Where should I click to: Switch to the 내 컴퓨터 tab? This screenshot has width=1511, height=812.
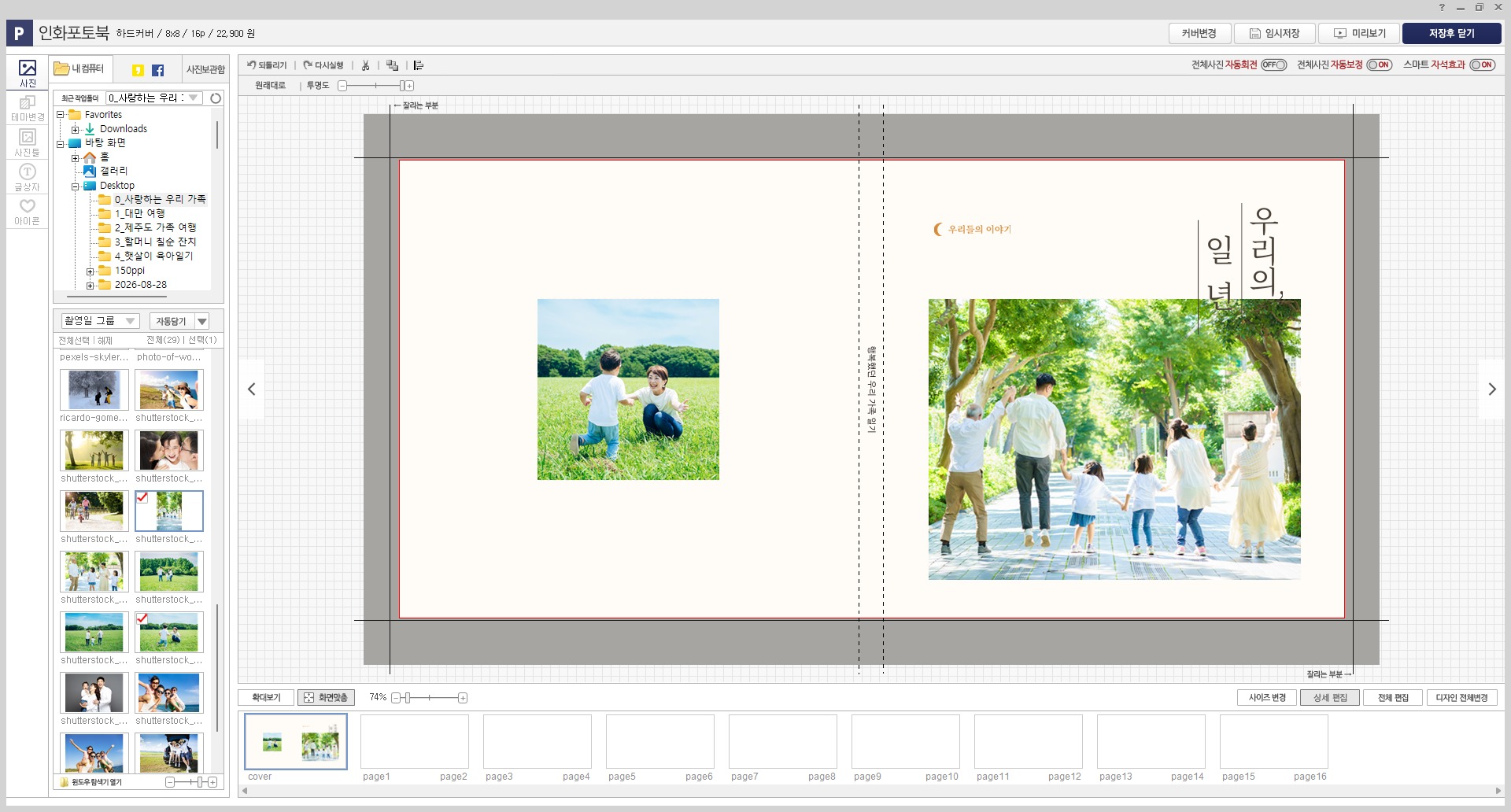(80, 69)
